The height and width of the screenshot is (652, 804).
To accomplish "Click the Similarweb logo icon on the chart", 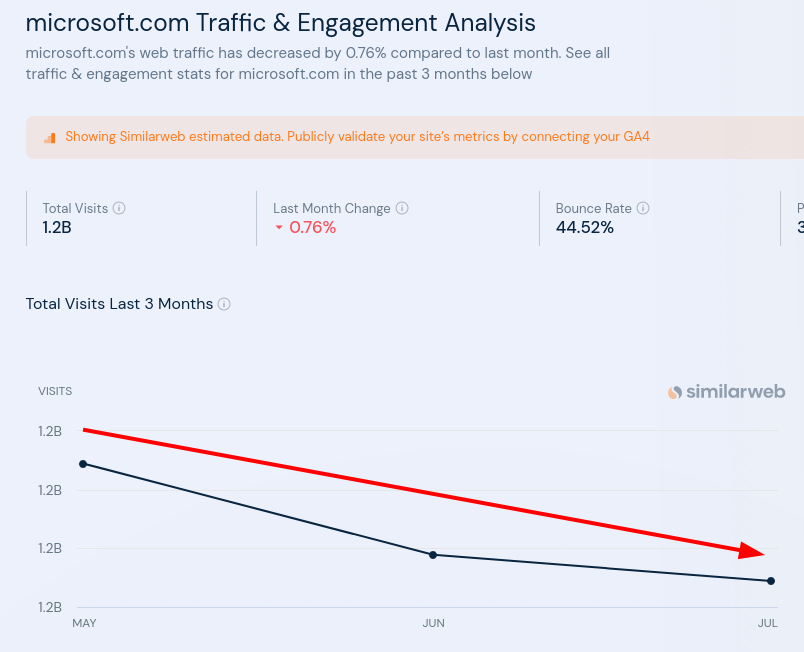I will tap(675, 392).
